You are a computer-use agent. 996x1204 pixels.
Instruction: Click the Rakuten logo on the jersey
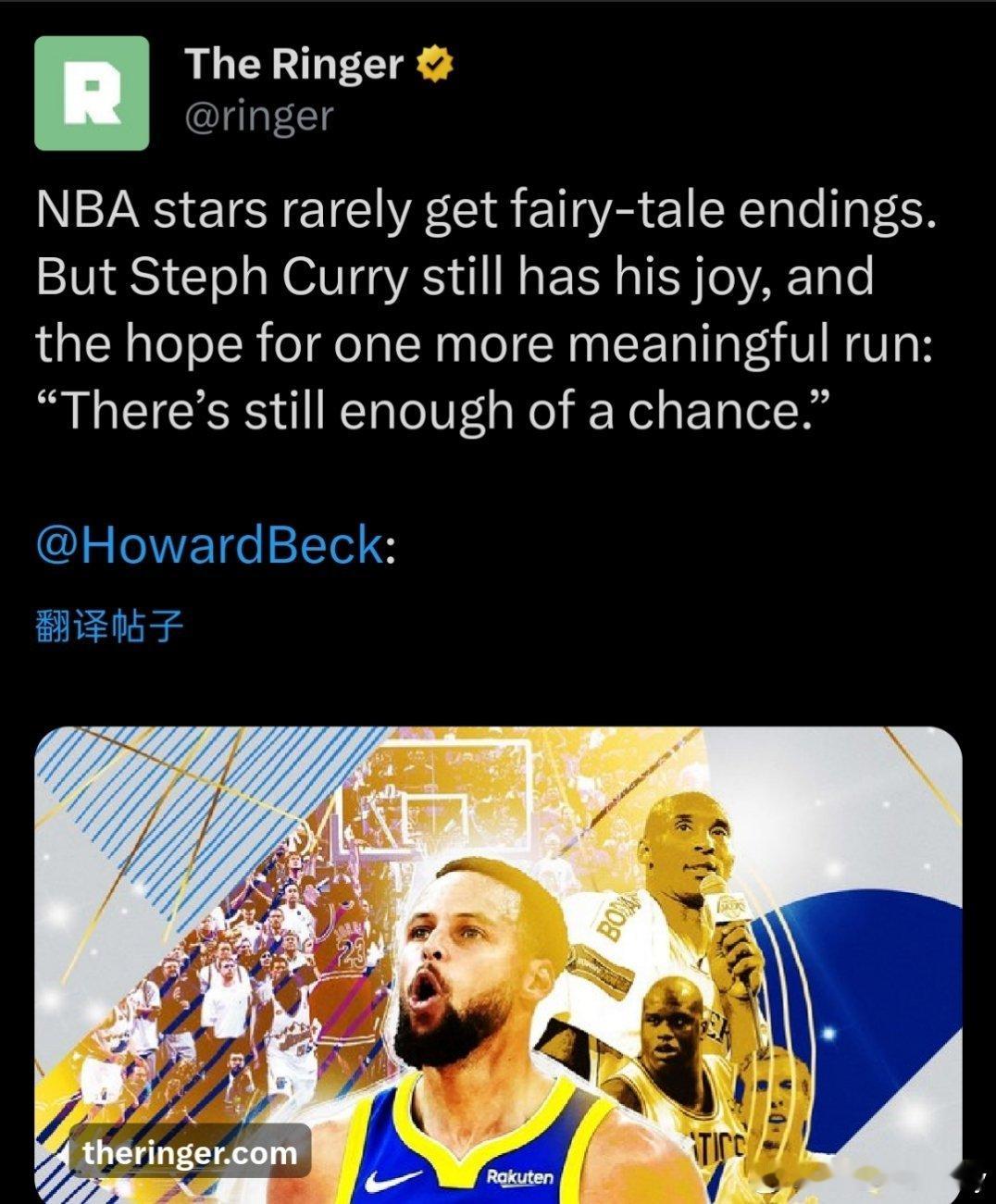[520, 1177]
